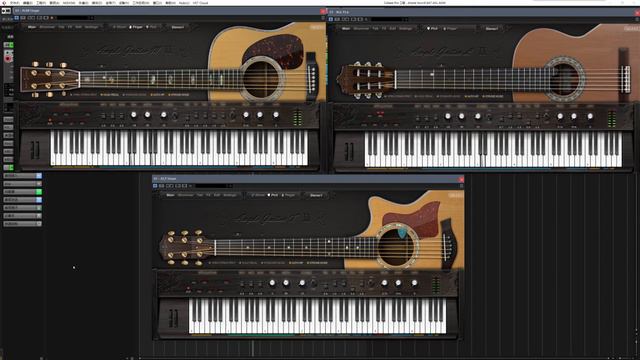Click the activate-plugin icon in the nylon guitar window header
The height and width of the screenshot is (360, 640).
coord(331,19)
